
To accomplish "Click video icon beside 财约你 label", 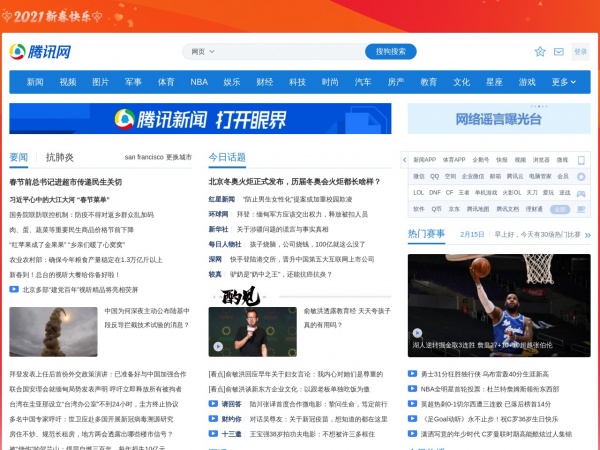I will pos(213,419).
